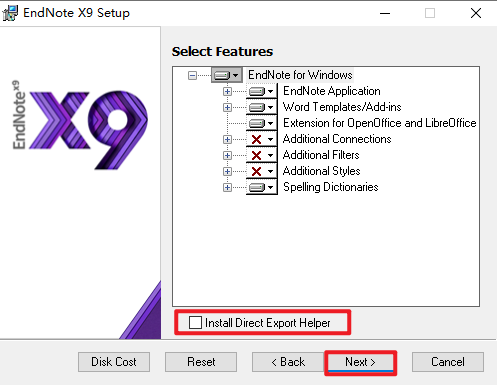
Task: Select the Word Templates/Add-ins feature label
Action: click(x=342, y=107)
